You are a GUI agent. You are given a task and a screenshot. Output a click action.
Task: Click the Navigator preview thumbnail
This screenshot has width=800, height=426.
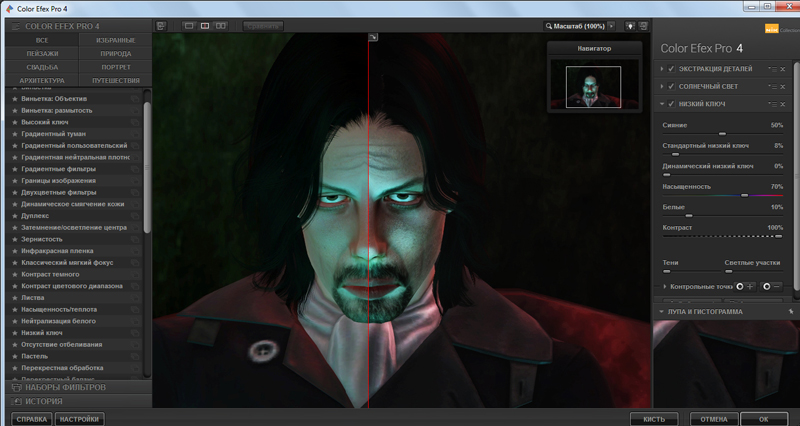594,86
